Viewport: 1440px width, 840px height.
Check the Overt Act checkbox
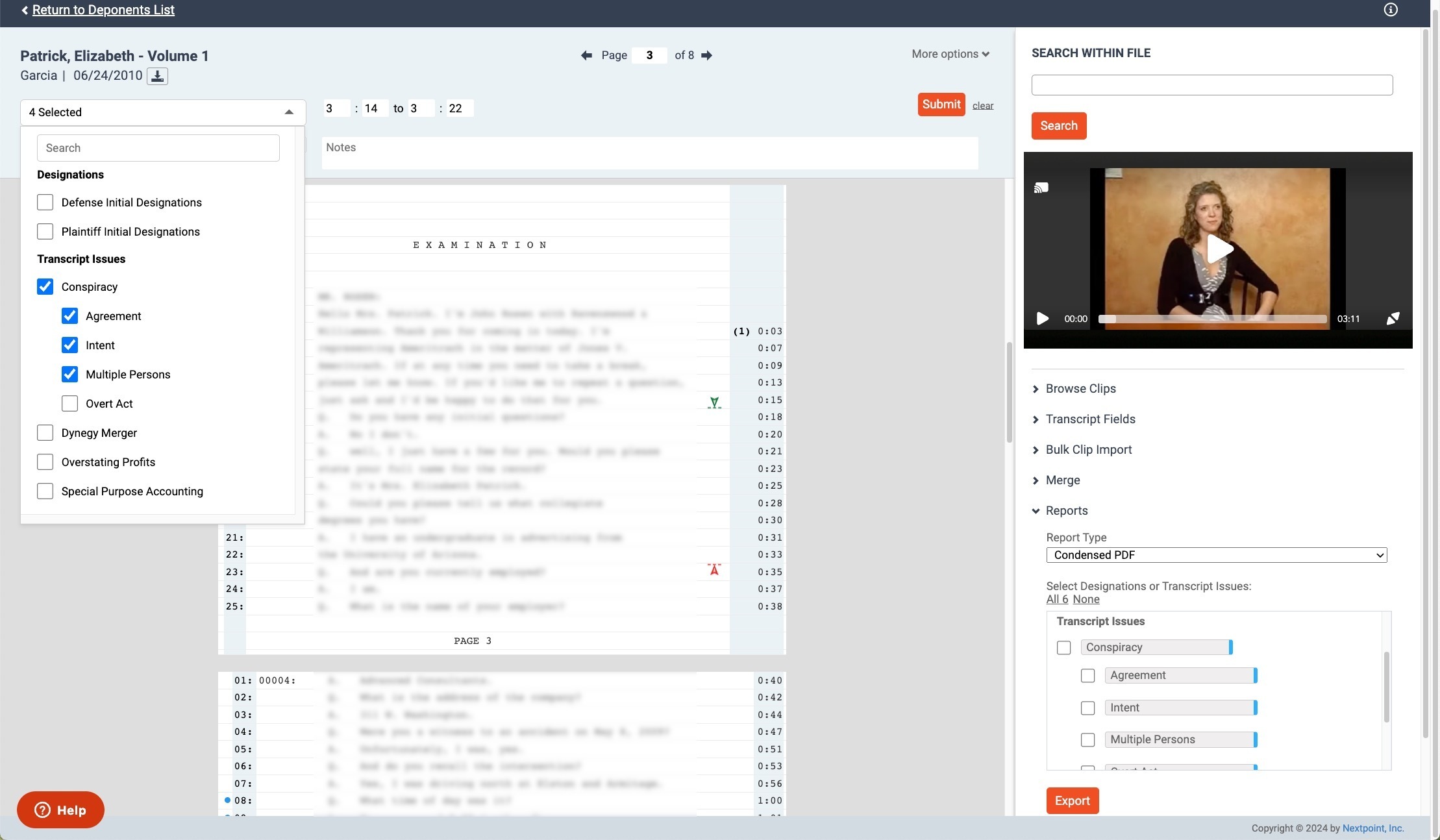click(x=69, y=404)
